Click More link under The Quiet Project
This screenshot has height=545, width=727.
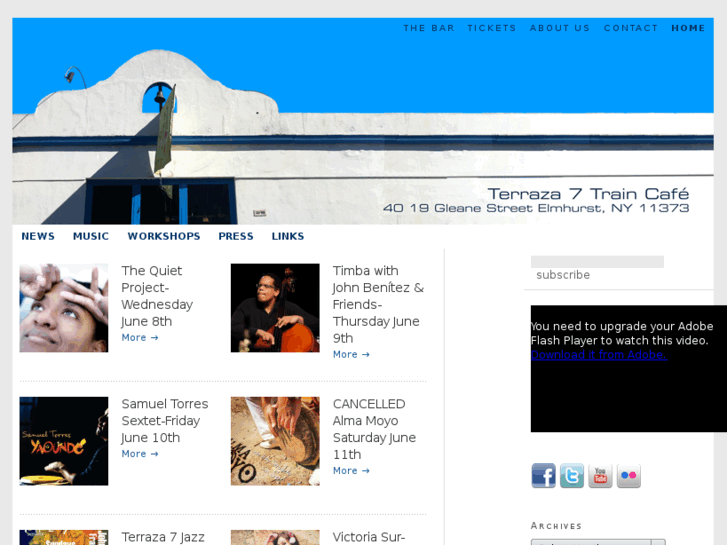click(x=140, y=338)
